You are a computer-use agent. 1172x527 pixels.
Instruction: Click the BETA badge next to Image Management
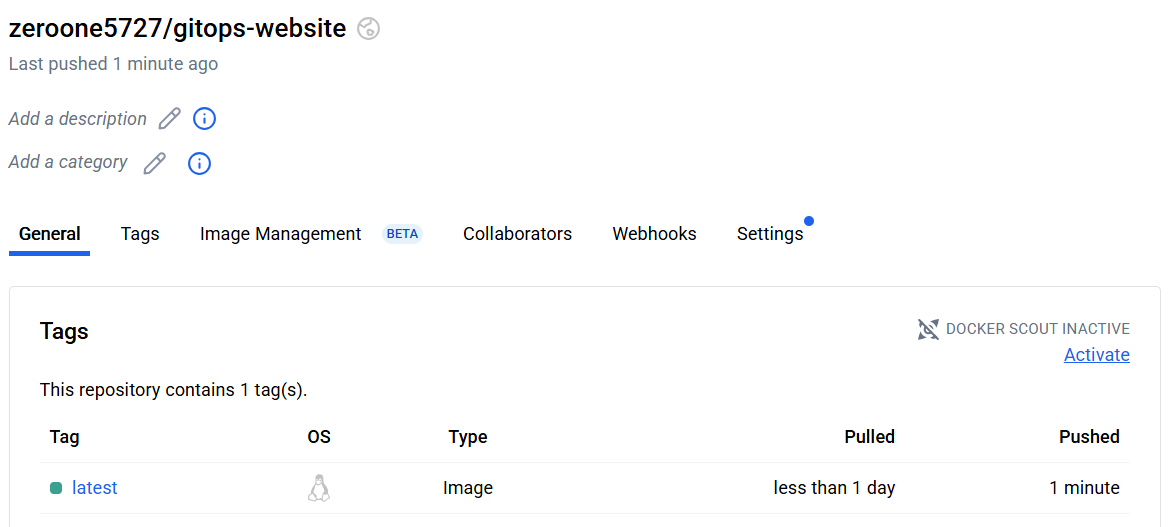[x=402, y=234]
